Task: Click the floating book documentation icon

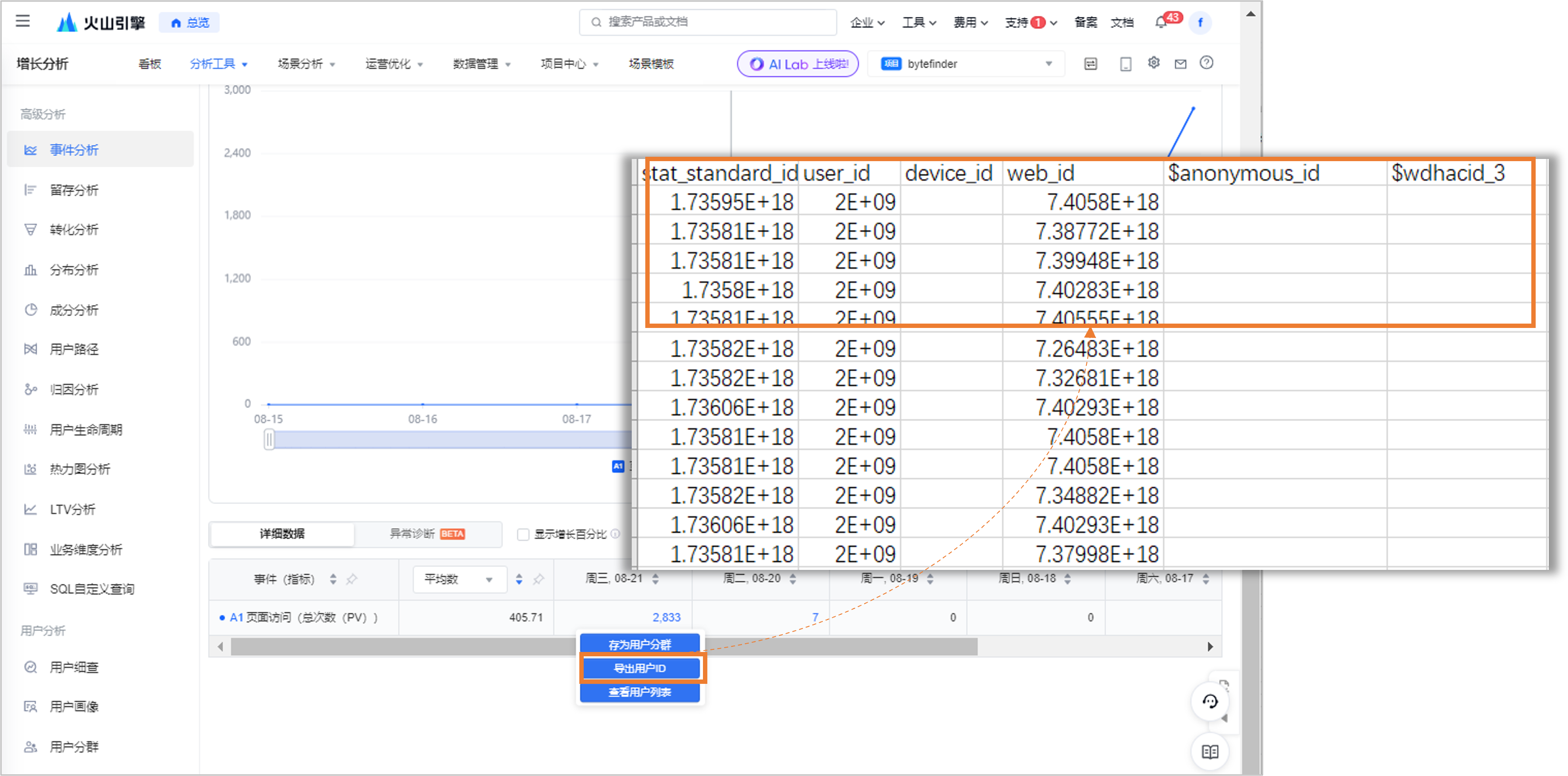Action: click(1209, 752)
